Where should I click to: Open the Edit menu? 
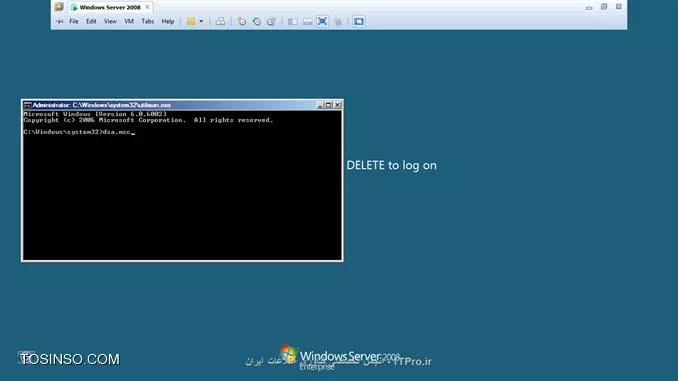coord(91,21)
